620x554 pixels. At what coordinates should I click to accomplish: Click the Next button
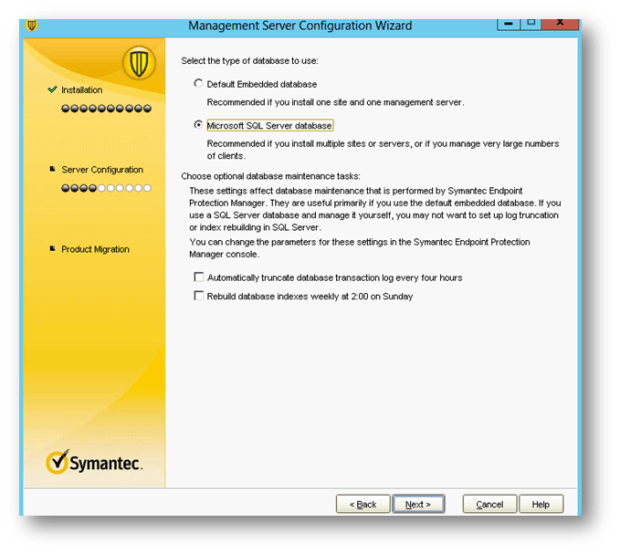tap(418, 504)
